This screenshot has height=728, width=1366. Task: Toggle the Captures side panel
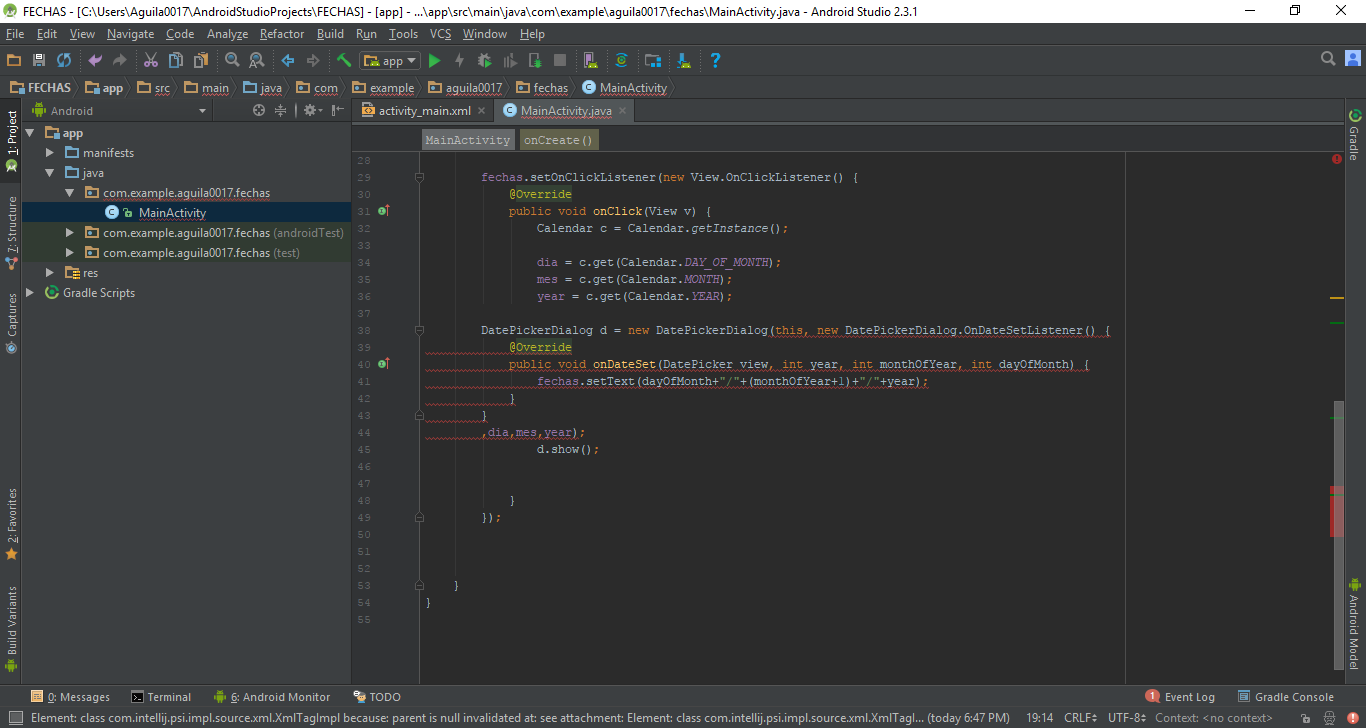click(11, 322)
